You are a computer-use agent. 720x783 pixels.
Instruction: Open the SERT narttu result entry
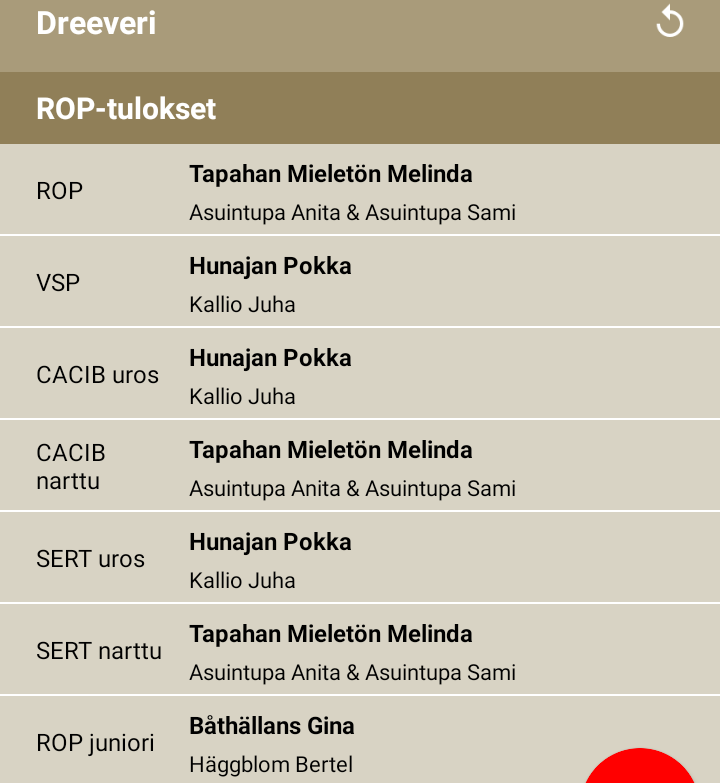(x=360, y=650)
